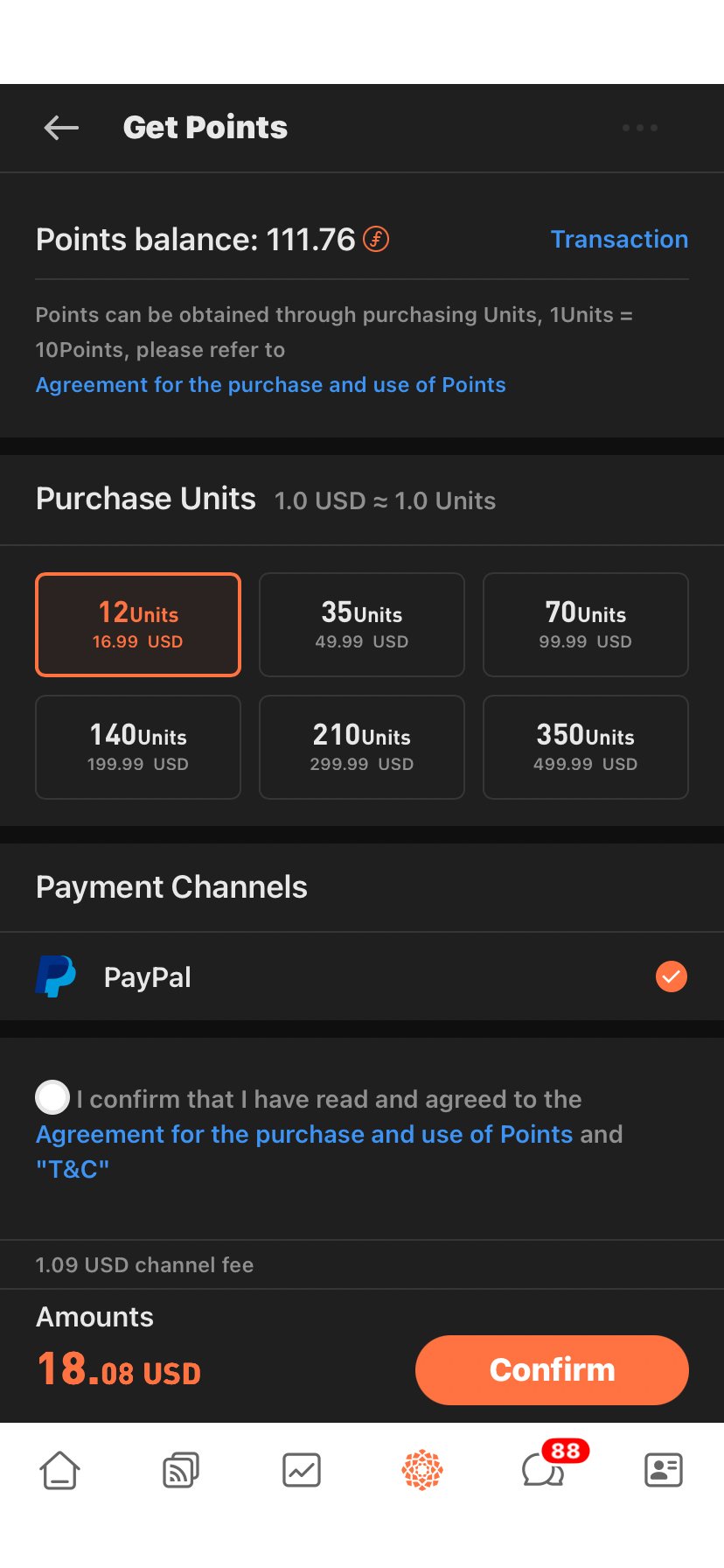Viewport: 724px width, 1568px height.
Task: Tap the orange points coin icon
Action: click(x=376, y=239)
